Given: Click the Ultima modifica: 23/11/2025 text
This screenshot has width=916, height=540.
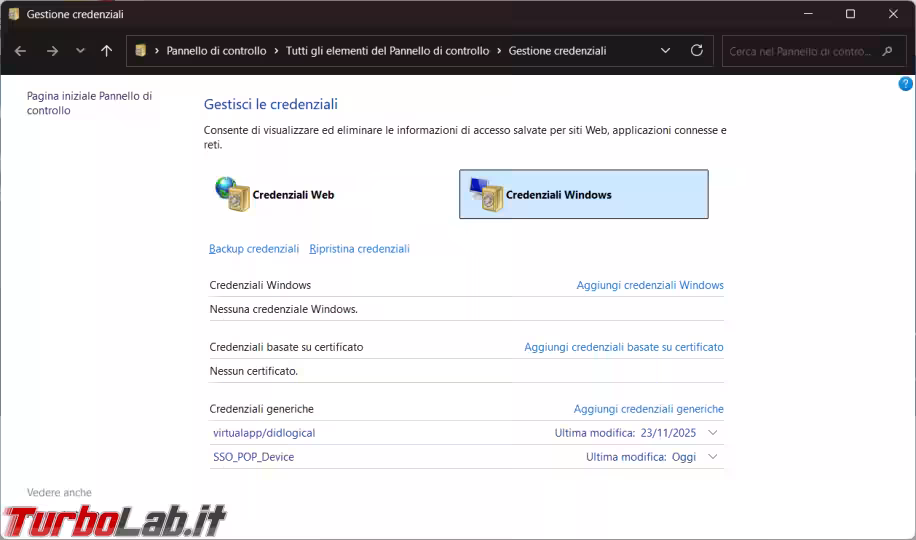Looking at the screenshot, I should coord(625,433).
